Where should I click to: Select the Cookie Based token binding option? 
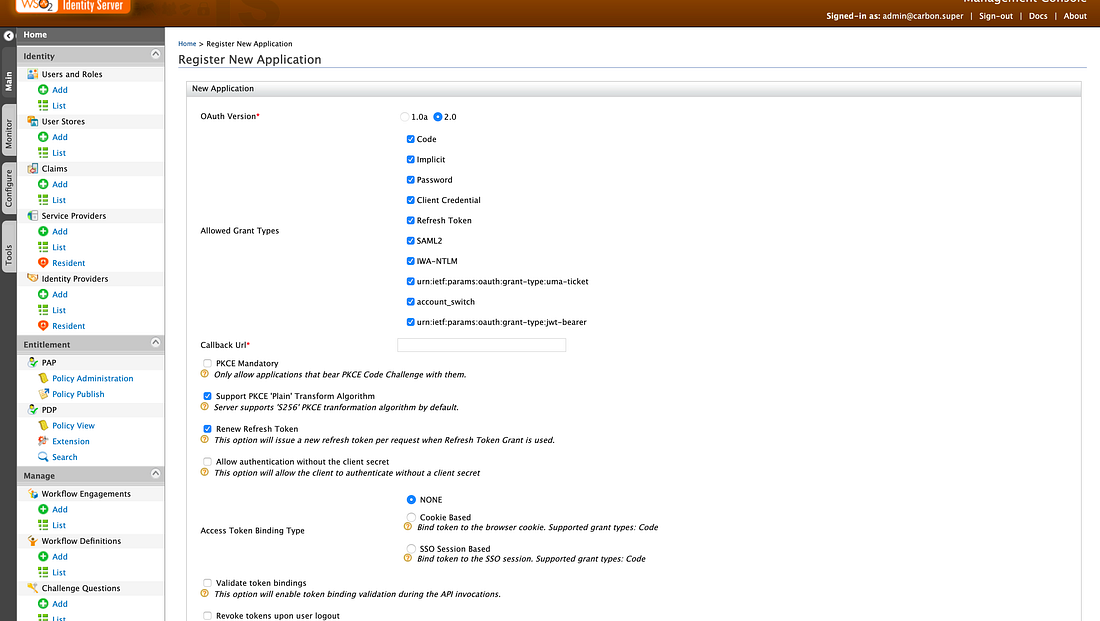(411, 516)
